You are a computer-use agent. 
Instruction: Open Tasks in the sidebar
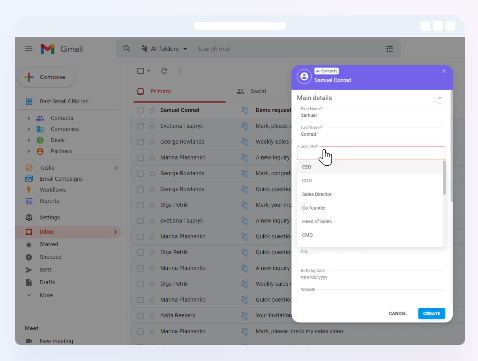47,168
